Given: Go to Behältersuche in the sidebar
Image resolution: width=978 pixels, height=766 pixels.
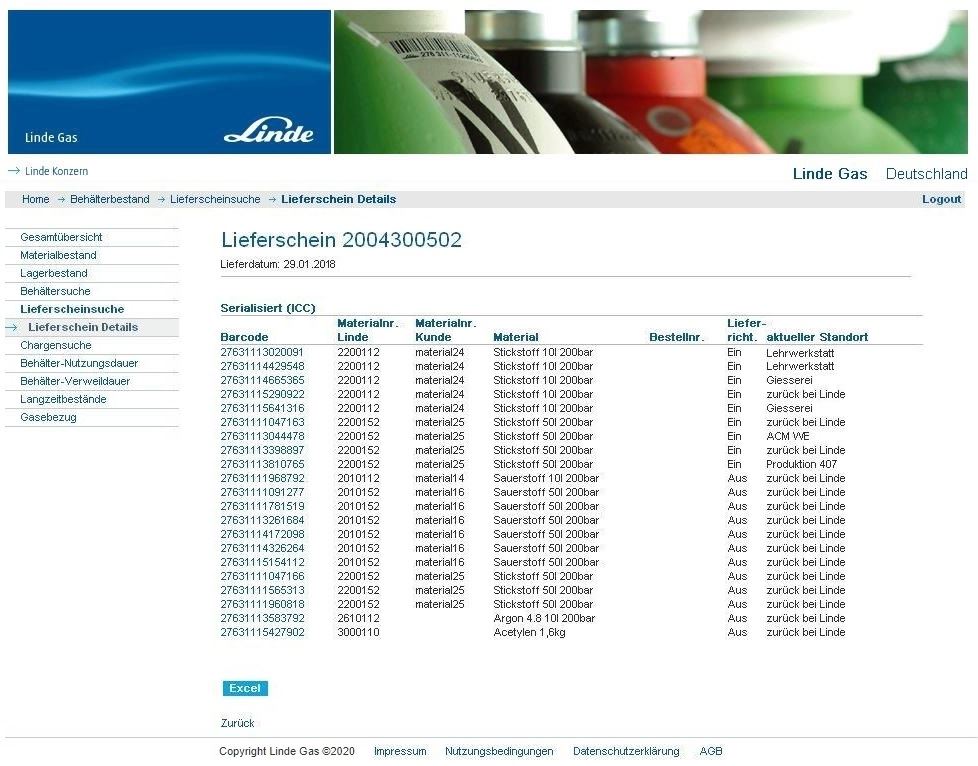Looking at the screenshot, I should [x=55, y=291].
